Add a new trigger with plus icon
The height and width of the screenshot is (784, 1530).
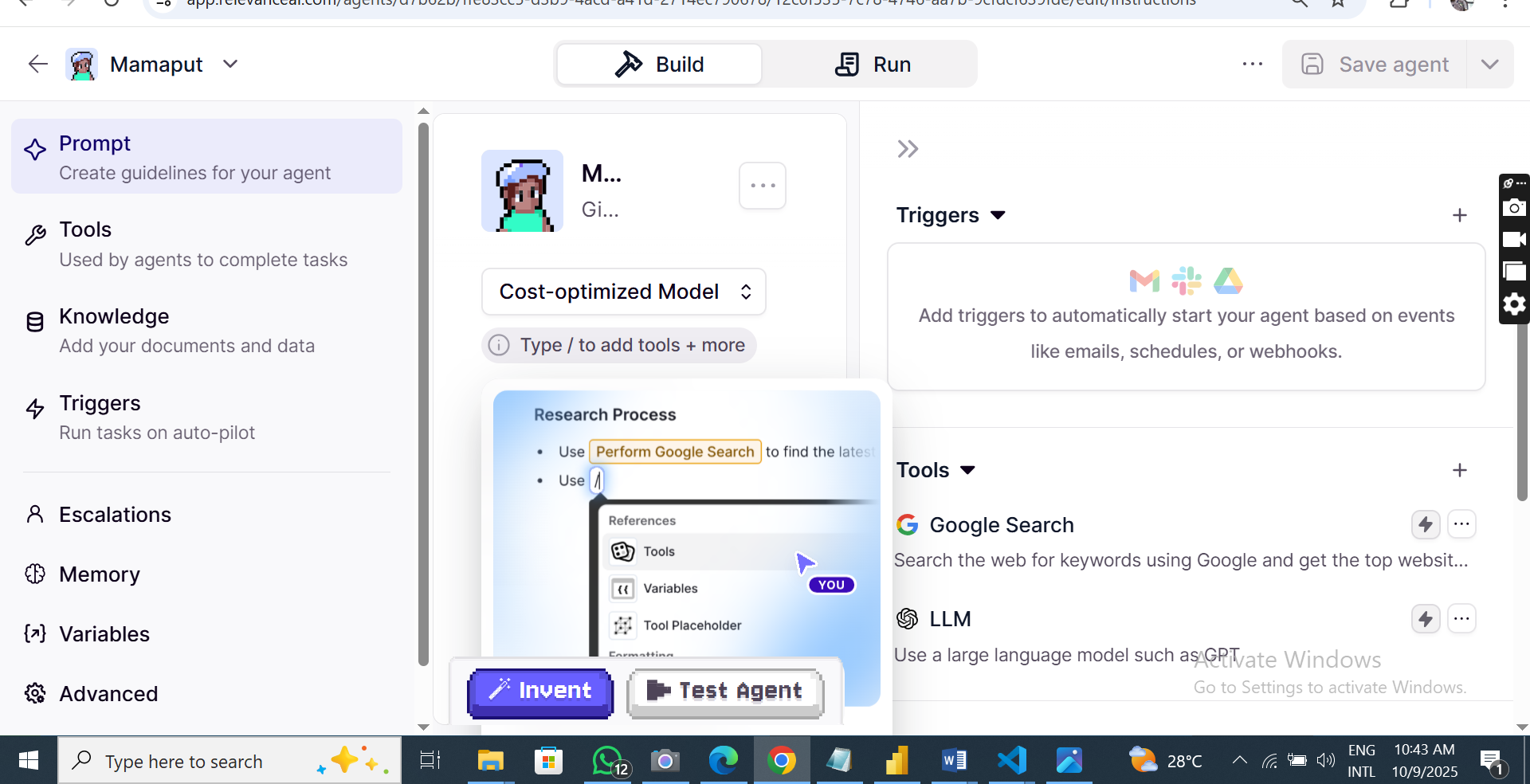(x=1459, y=215)
